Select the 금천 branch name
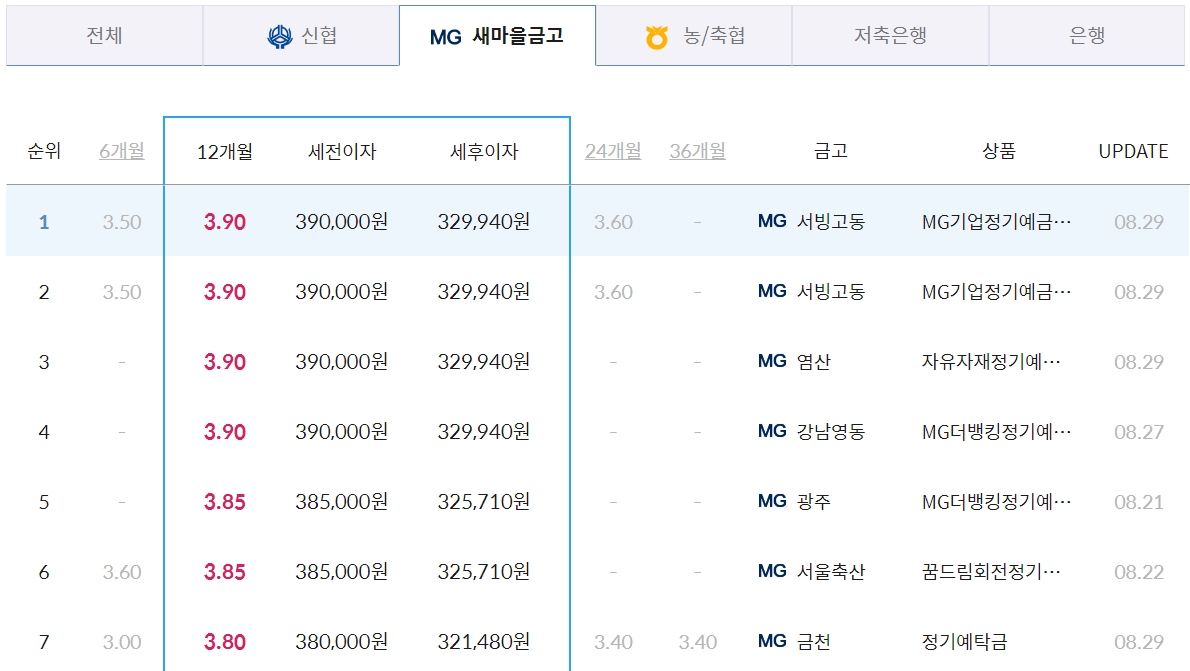This screenshot has height=671, width=1190. pyautogui.click(x=814, y=641)
